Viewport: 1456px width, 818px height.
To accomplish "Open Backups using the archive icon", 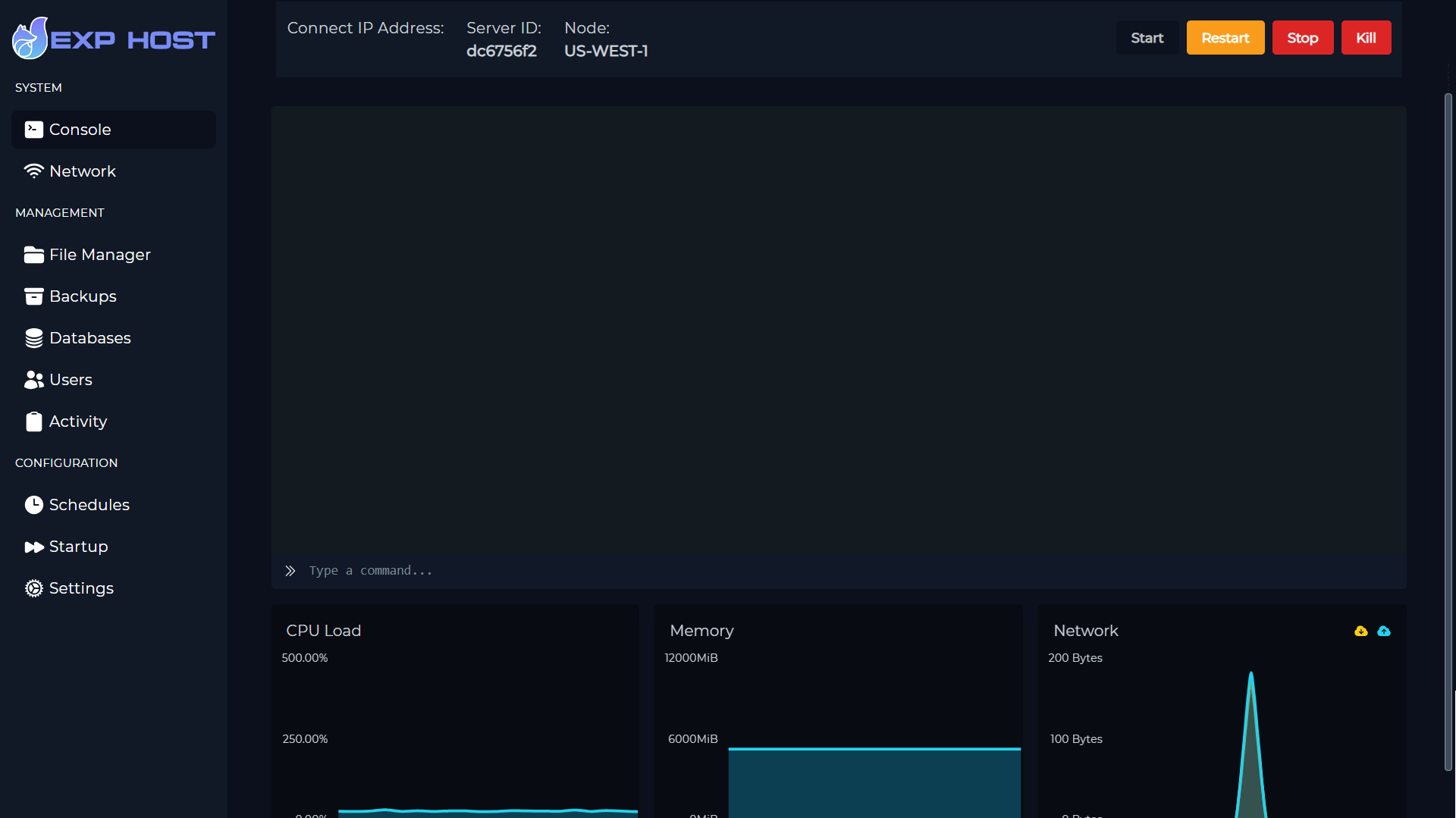I will coord(33,296).
